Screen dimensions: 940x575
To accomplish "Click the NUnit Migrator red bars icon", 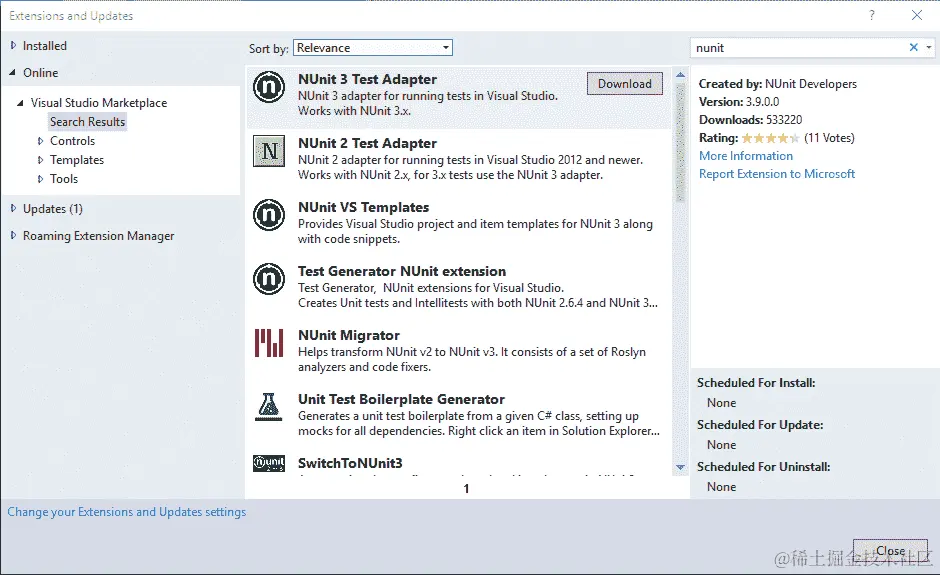I will click(x=269, y=342).
